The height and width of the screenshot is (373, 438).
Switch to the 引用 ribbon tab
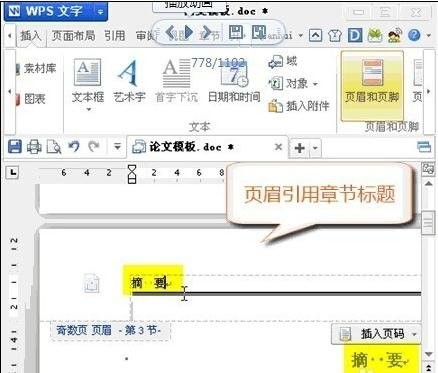115,35
